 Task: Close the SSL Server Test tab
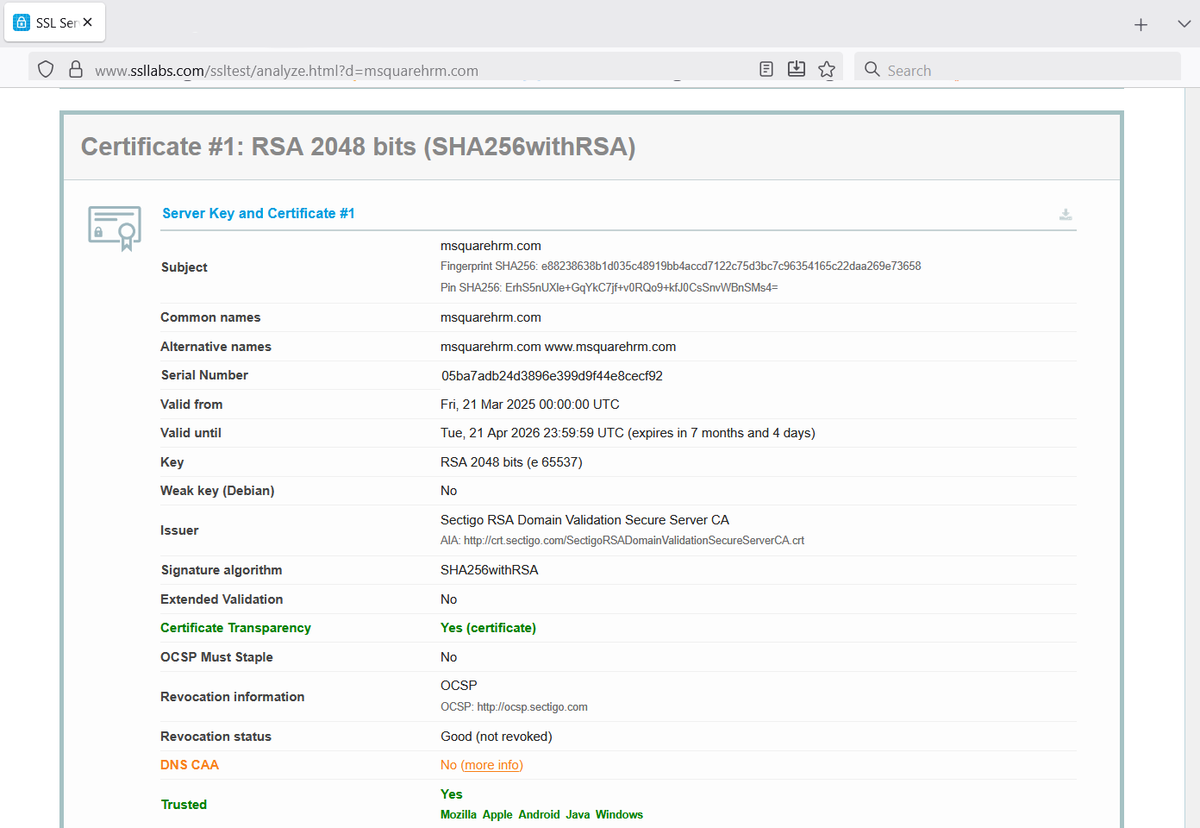point(88,22)
